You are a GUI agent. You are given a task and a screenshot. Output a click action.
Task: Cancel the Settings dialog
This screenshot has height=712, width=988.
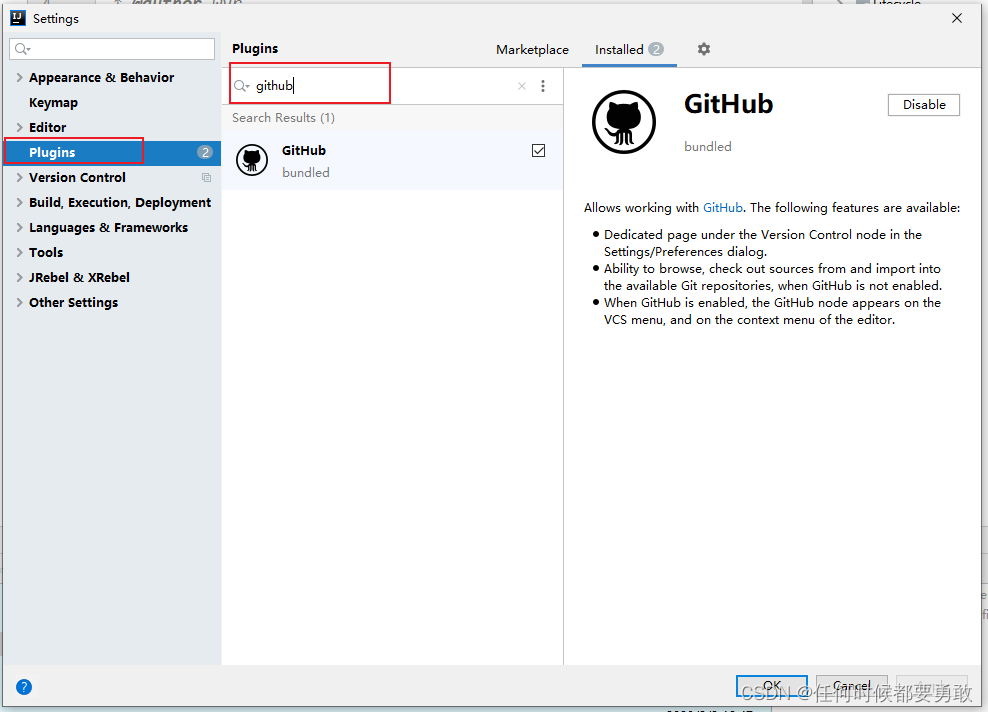852,686
